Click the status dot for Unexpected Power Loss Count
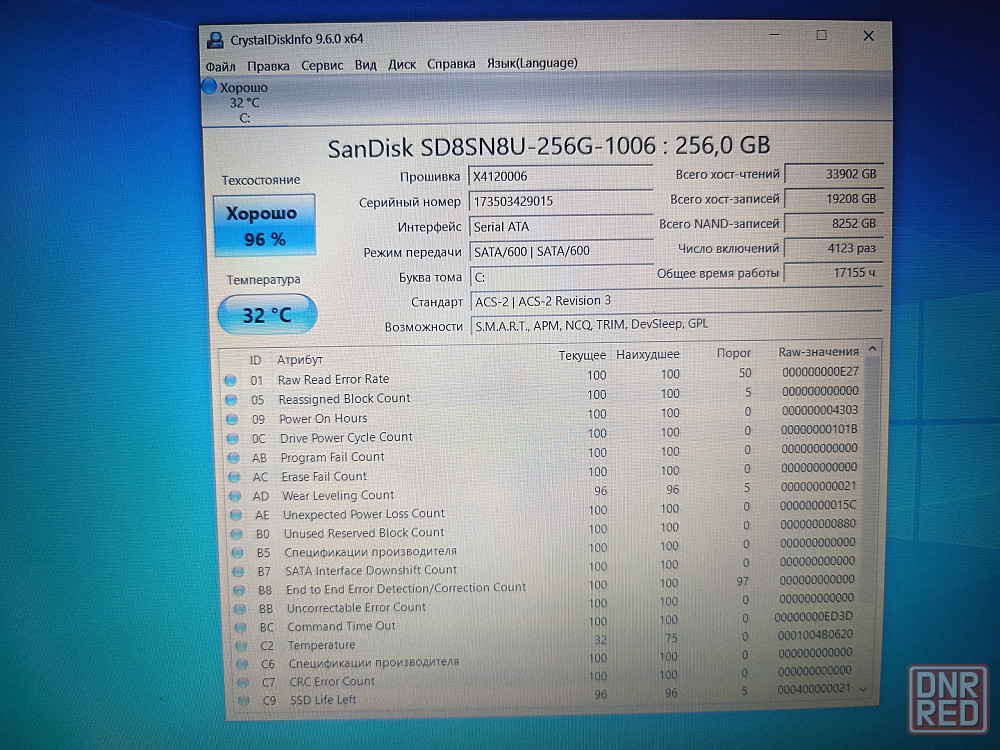The width and height of the screenshot is (1000, 750). 236,515
